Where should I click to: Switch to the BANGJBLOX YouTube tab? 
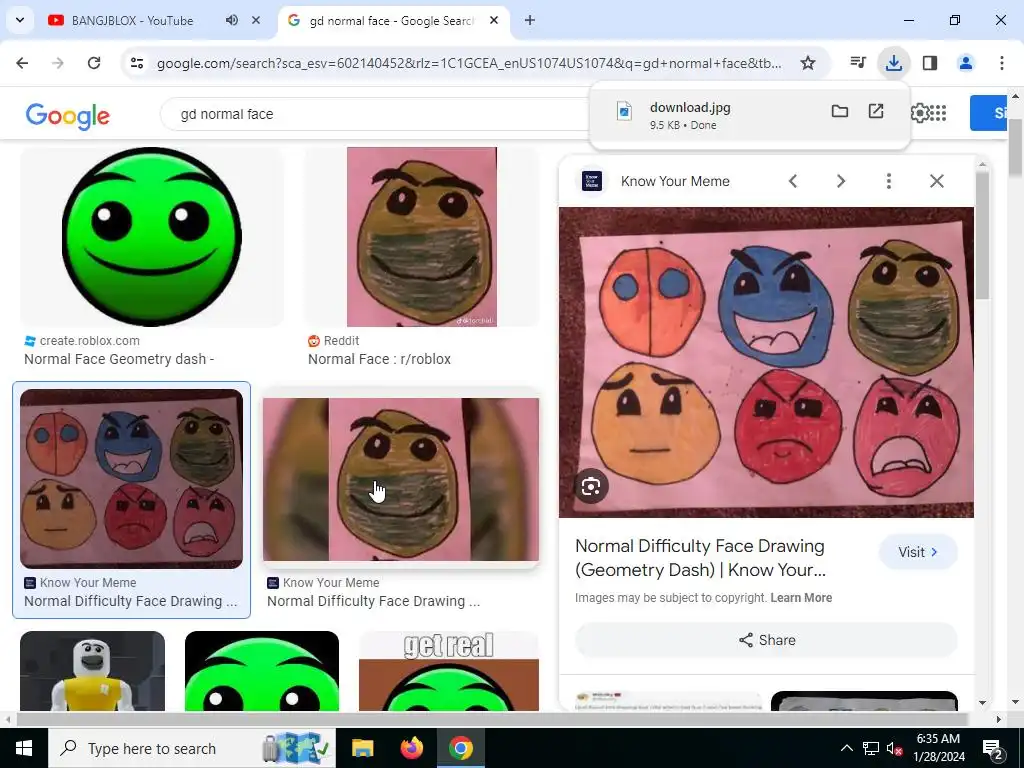tap(131, 20)
